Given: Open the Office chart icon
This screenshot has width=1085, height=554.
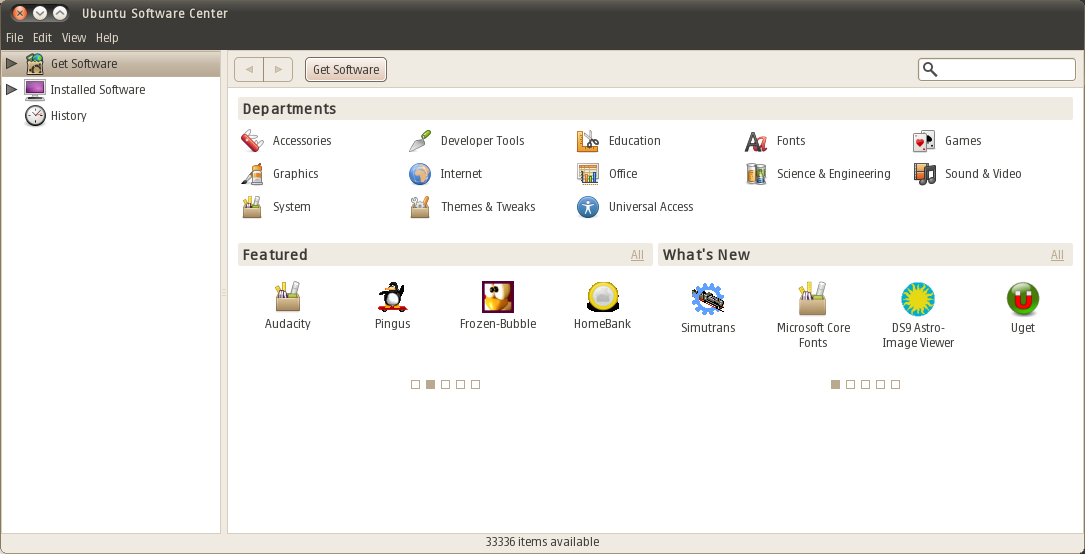Looking at the screenshot, I should 587,174.
